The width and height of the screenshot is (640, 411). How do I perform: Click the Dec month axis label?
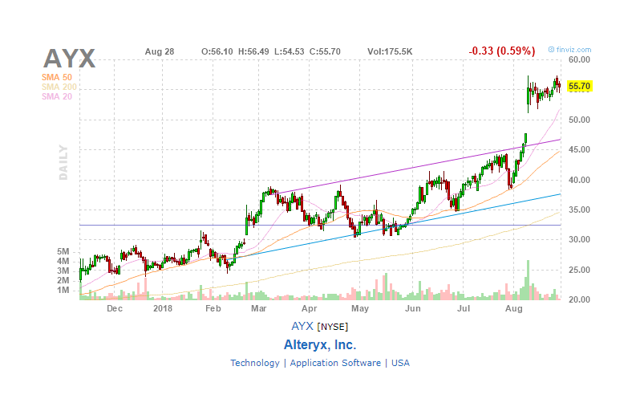114,309
